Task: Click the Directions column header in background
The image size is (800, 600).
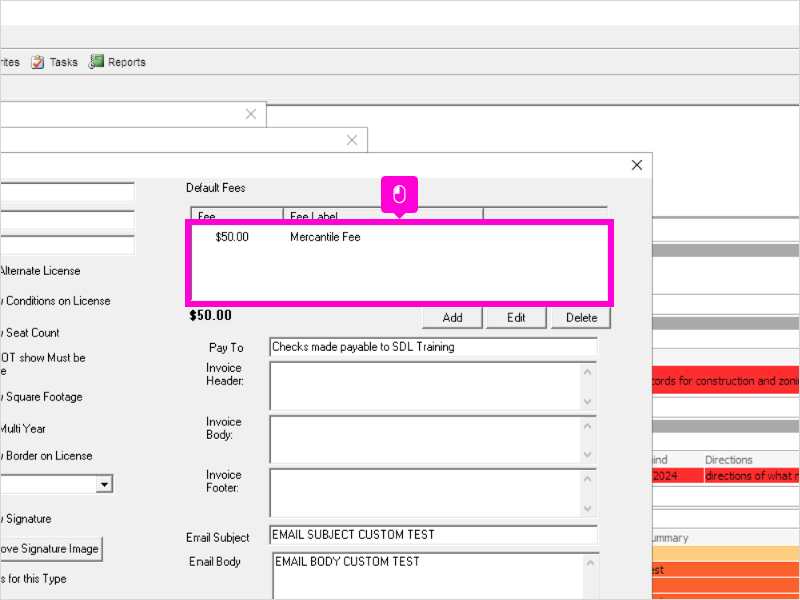Action: coord(729,460)
